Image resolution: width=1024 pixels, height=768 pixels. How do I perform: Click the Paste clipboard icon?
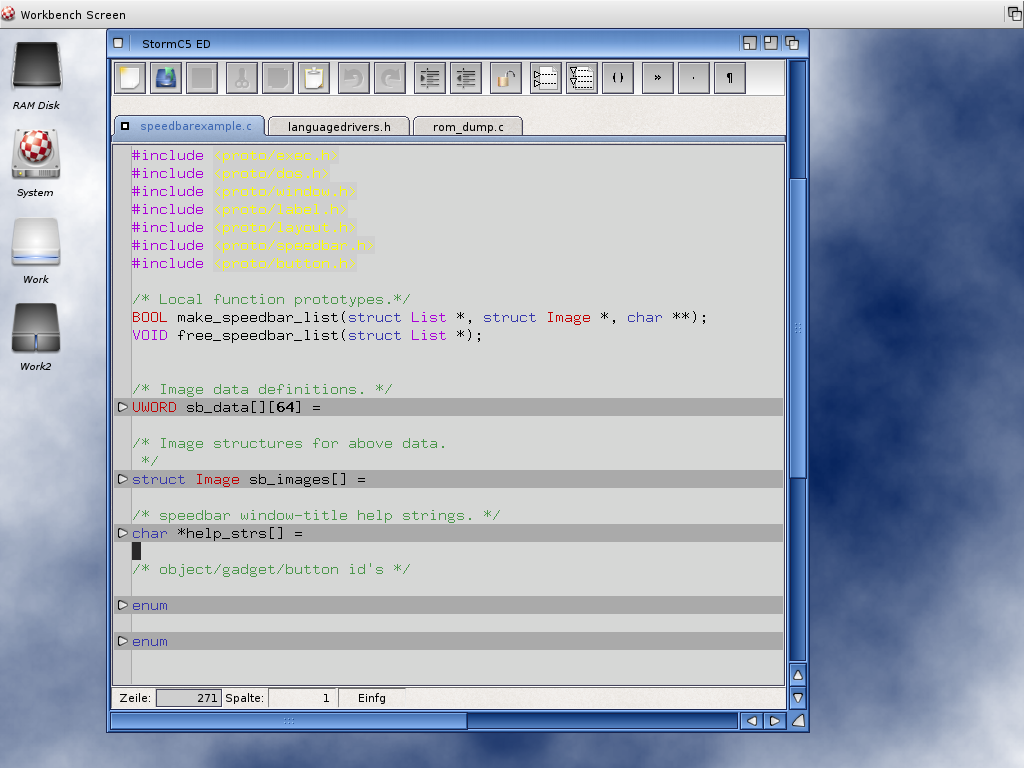[314, 78]
